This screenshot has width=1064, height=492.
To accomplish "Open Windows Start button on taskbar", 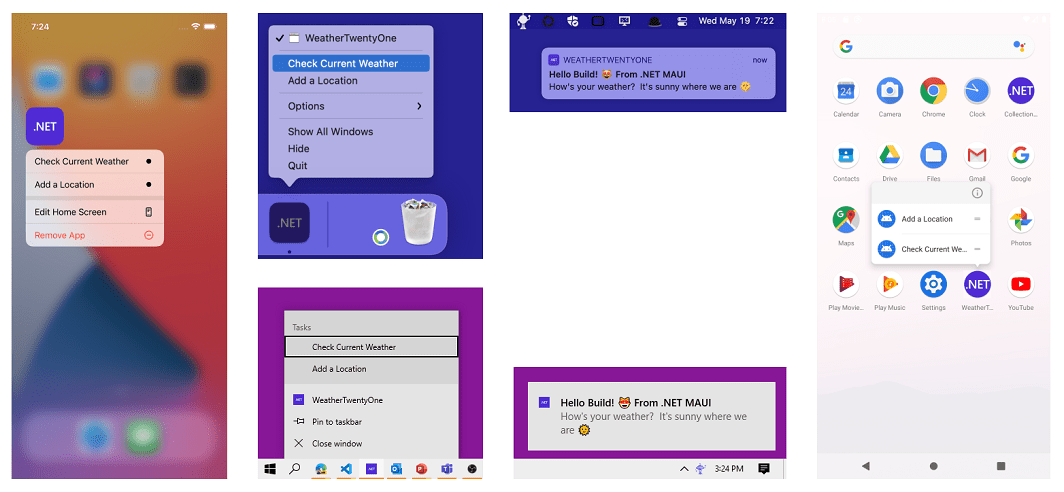I will pos(269,469).
